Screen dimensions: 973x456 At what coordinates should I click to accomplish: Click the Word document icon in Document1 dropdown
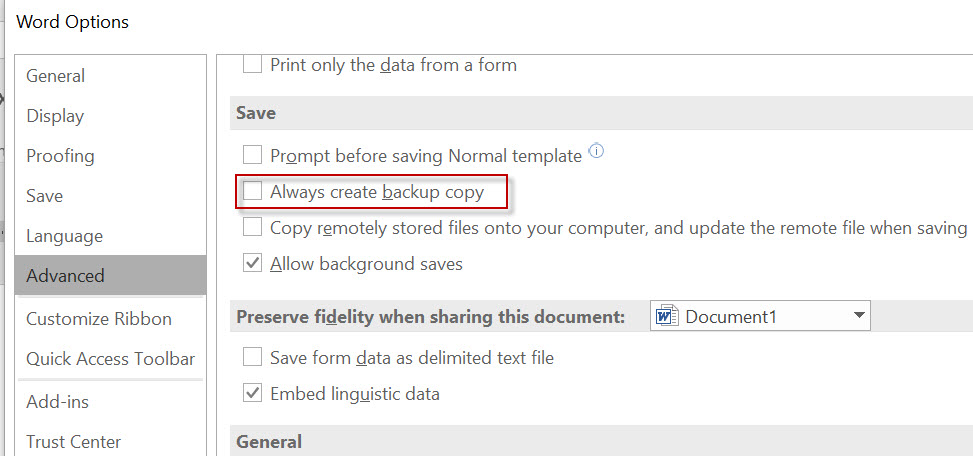click(x=667, y=316)
